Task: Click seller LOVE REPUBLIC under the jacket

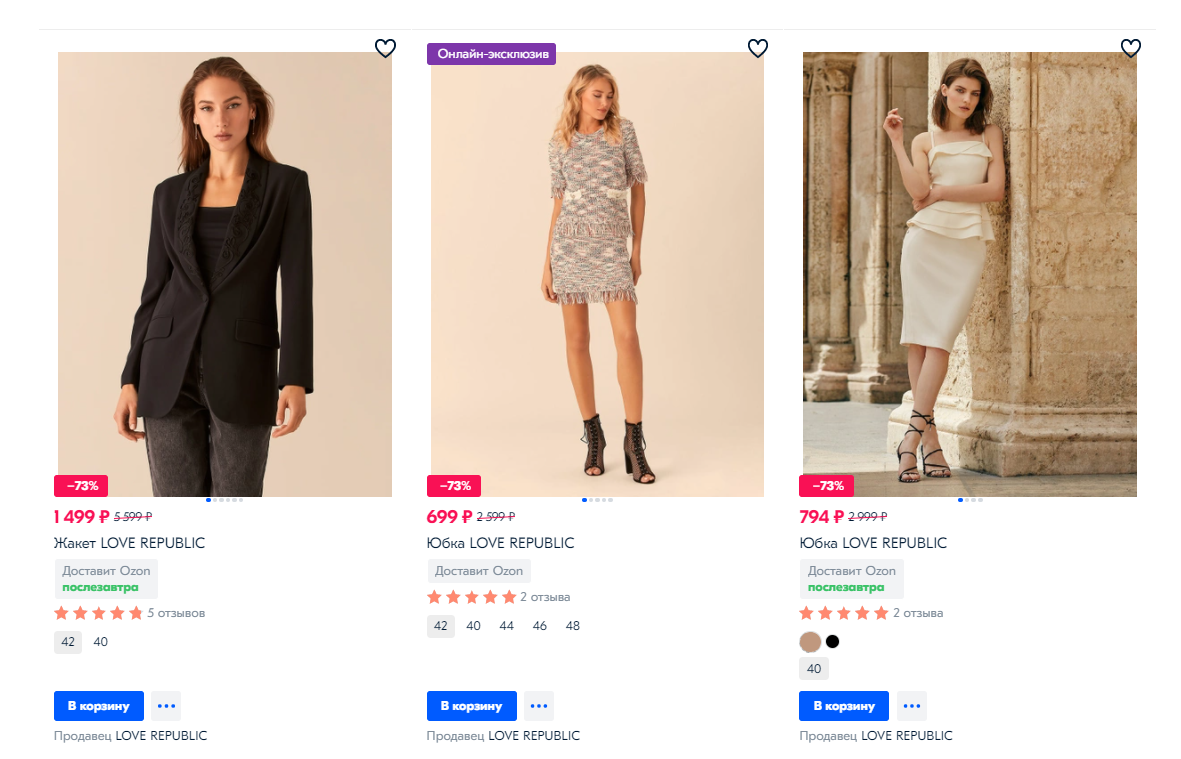Action: [x=161, y=736]
